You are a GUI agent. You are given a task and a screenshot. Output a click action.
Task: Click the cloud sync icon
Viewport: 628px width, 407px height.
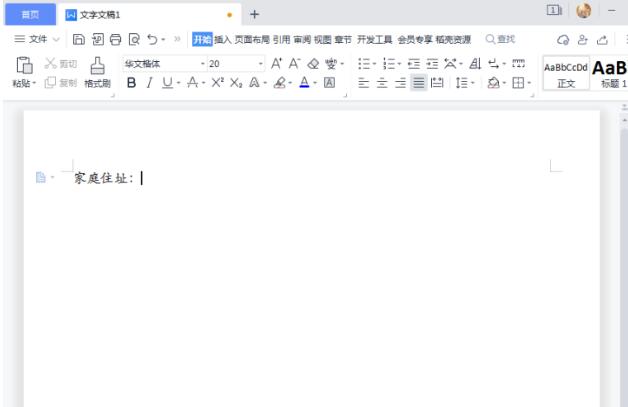(563, 40)
